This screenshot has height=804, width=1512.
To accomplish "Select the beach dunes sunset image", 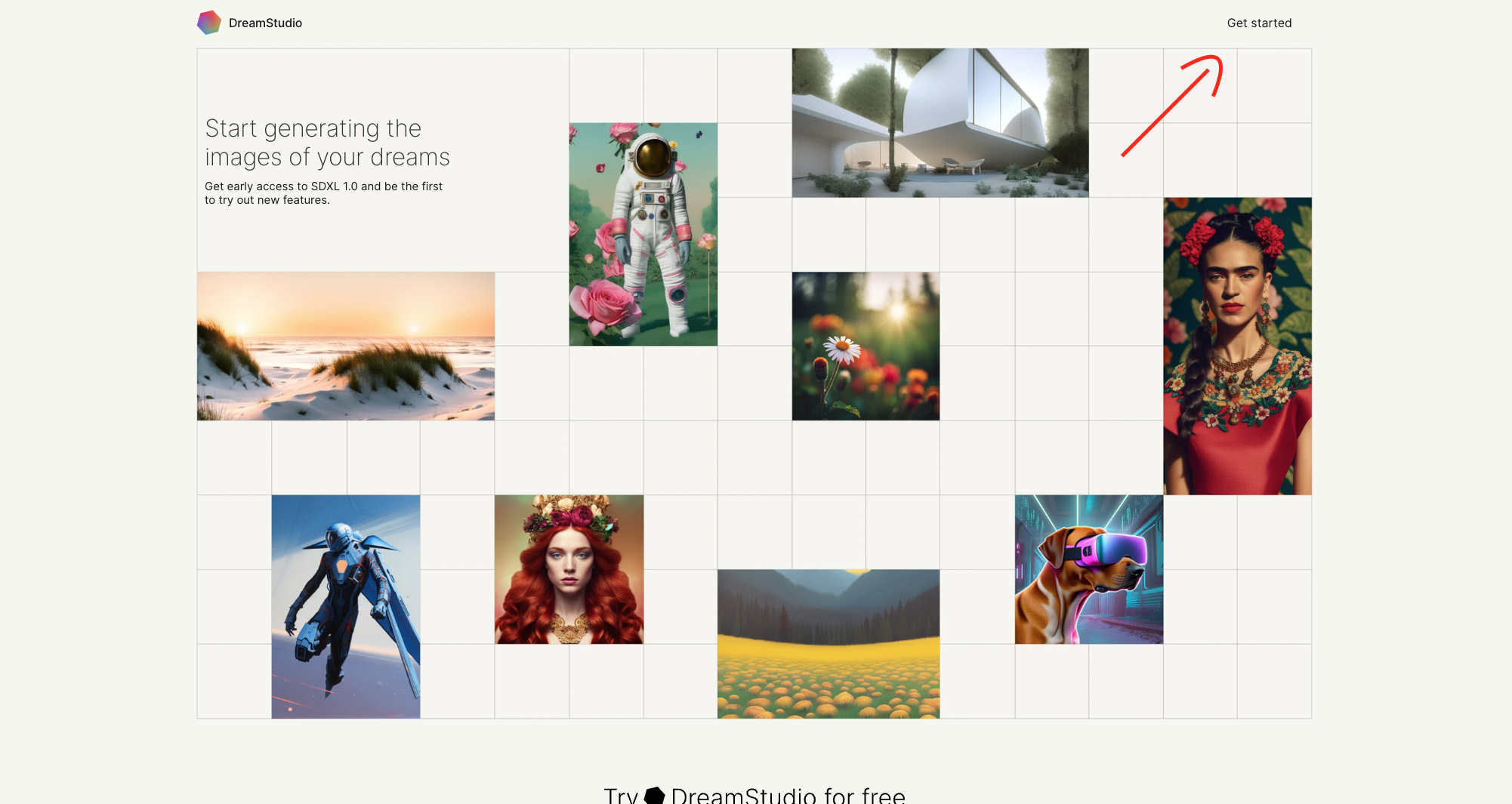I will tap(346, 347).
